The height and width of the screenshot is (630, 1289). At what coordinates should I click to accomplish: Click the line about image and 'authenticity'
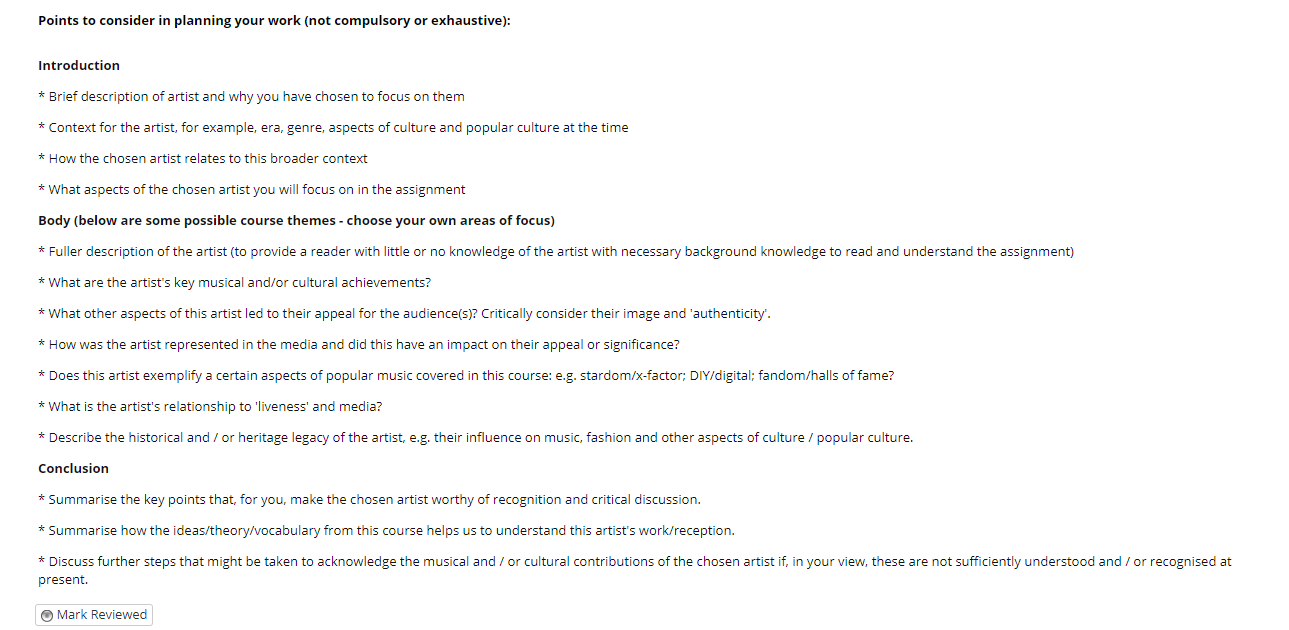pos(404,314)
